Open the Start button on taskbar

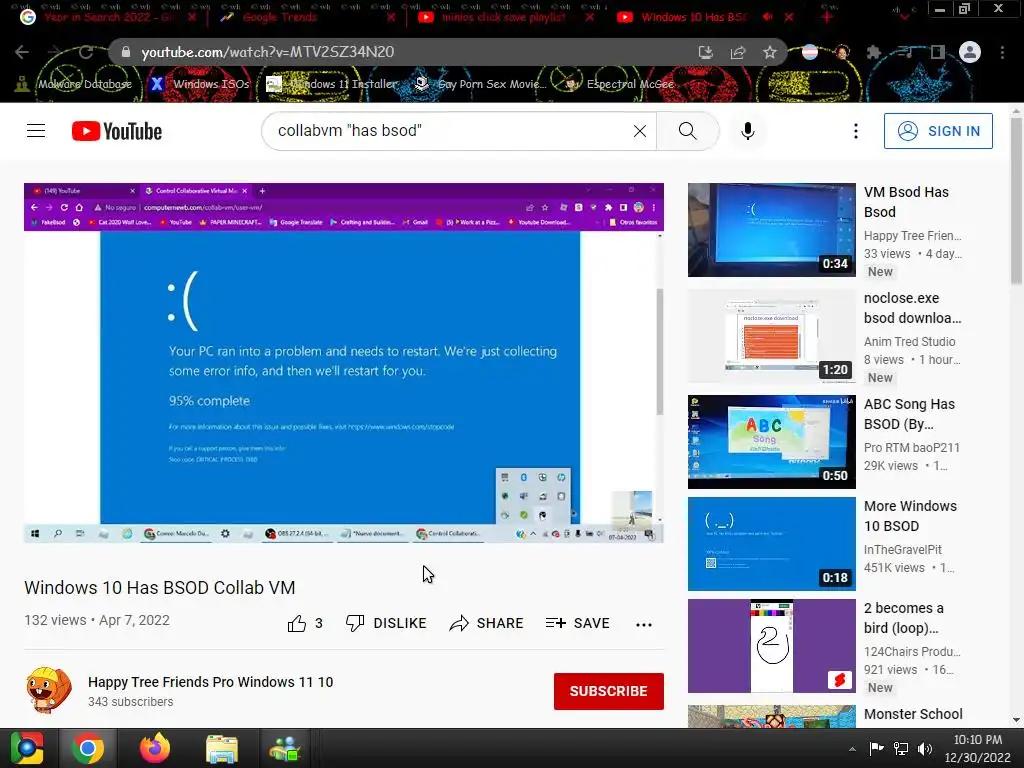coord(27,748)
